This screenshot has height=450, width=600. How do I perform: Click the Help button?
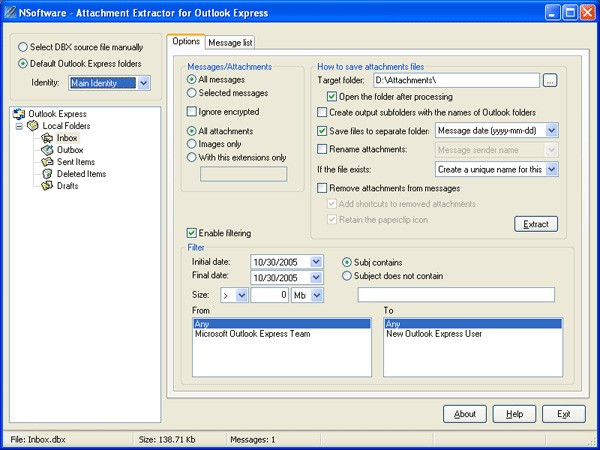tap(514, 414)
